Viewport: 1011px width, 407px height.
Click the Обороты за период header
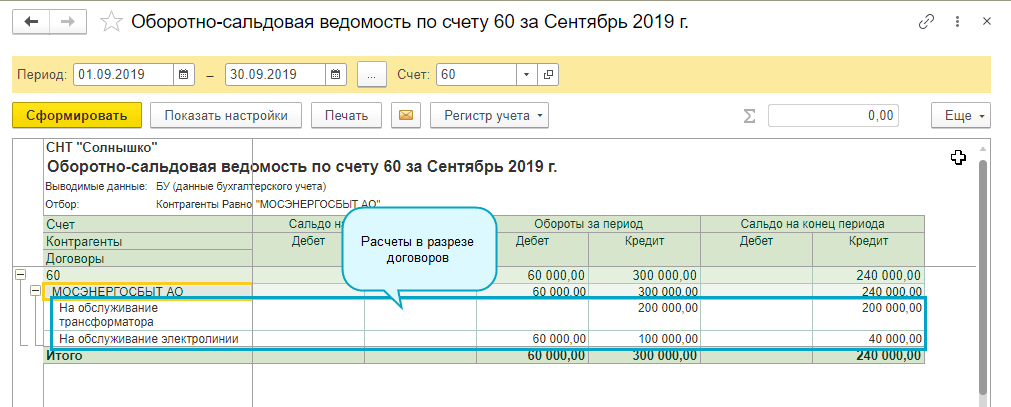coord(588,224)
